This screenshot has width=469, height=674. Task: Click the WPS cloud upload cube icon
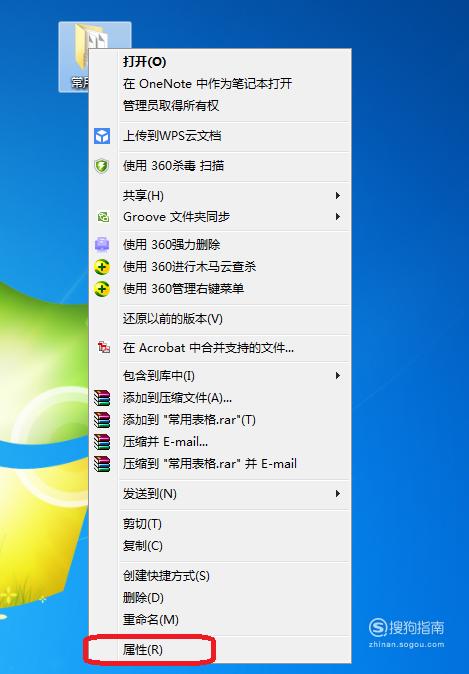point(102,136)
